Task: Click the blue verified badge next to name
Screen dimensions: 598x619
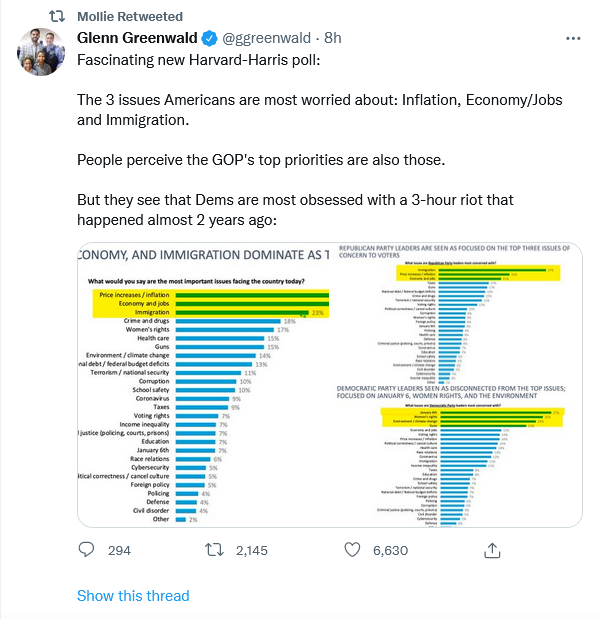Action: [209, 38]
